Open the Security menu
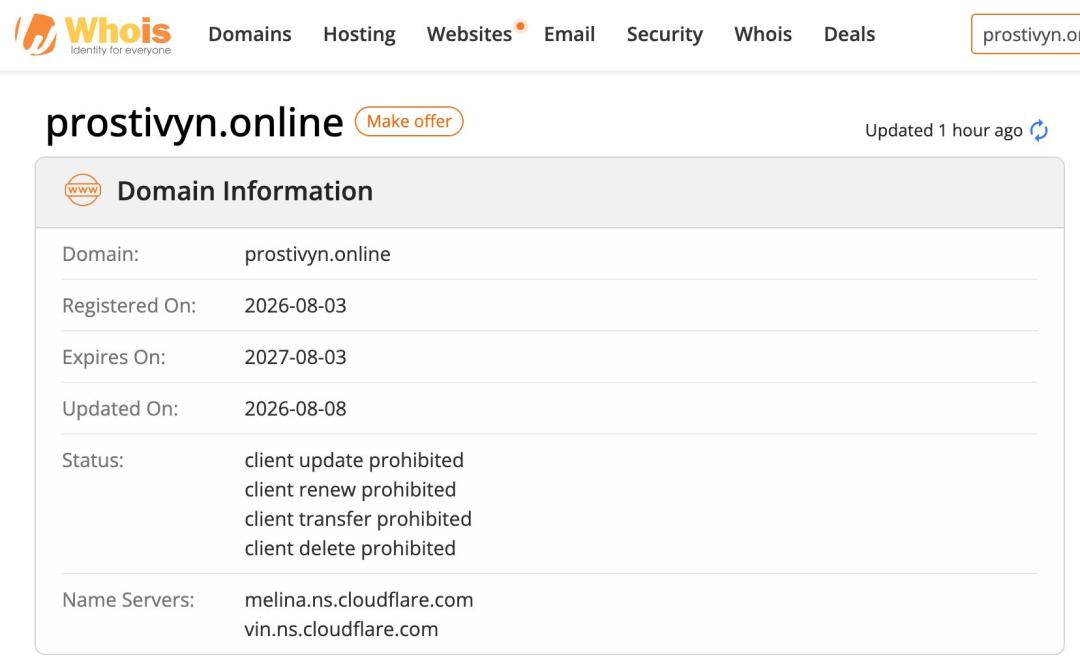 665,34
